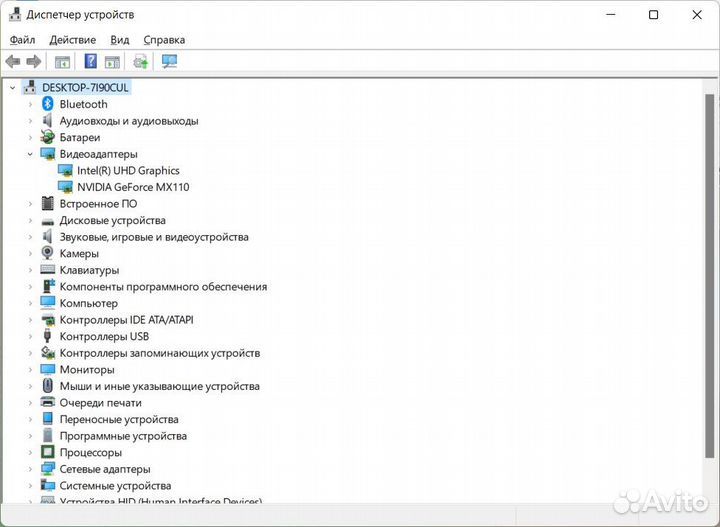
Task: Click the vertical scrollbar thumb
Action: tap(709, 275)
